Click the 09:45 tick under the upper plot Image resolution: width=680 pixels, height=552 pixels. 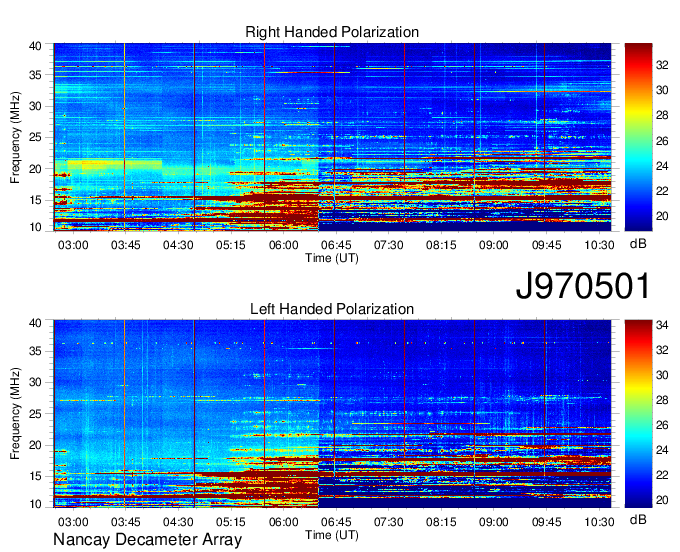[546, 245]
